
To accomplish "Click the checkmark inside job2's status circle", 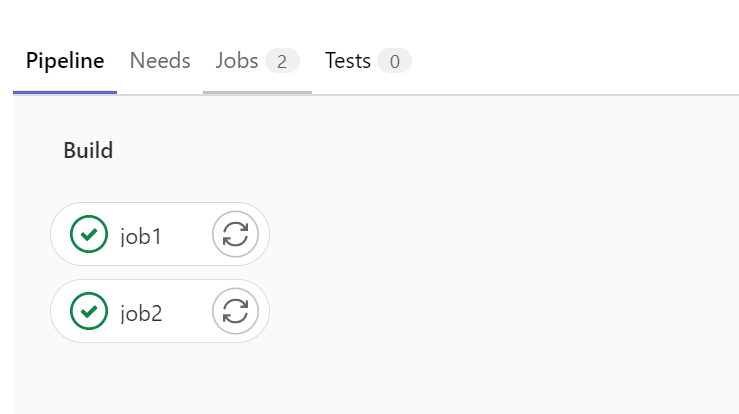I will [x=89, y=311].
